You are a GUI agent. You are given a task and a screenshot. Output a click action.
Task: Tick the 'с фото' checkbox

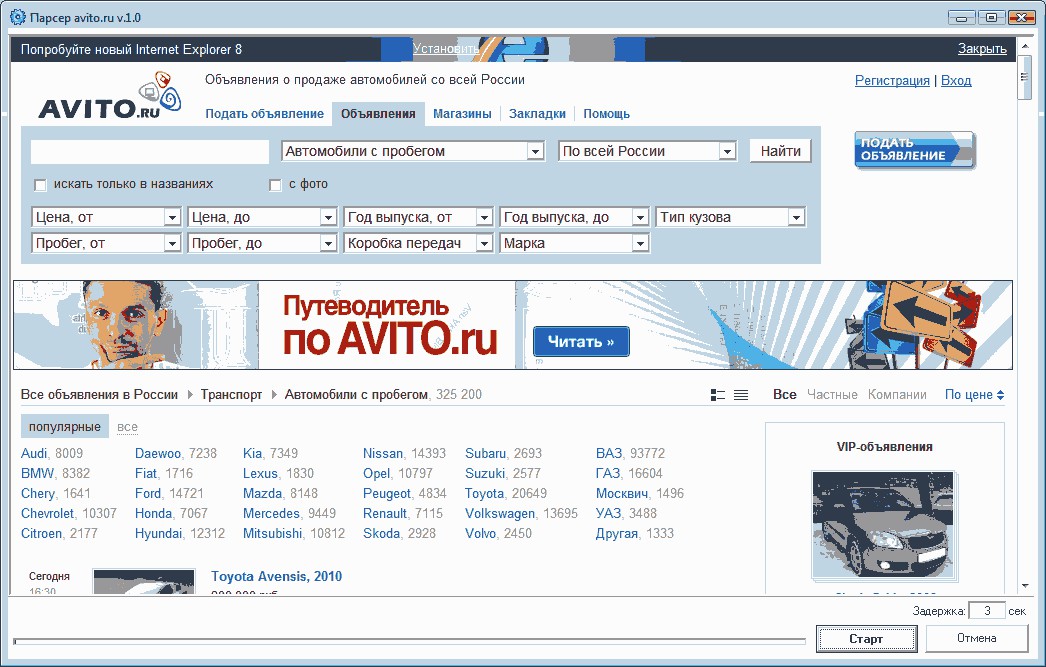(275, 185)
